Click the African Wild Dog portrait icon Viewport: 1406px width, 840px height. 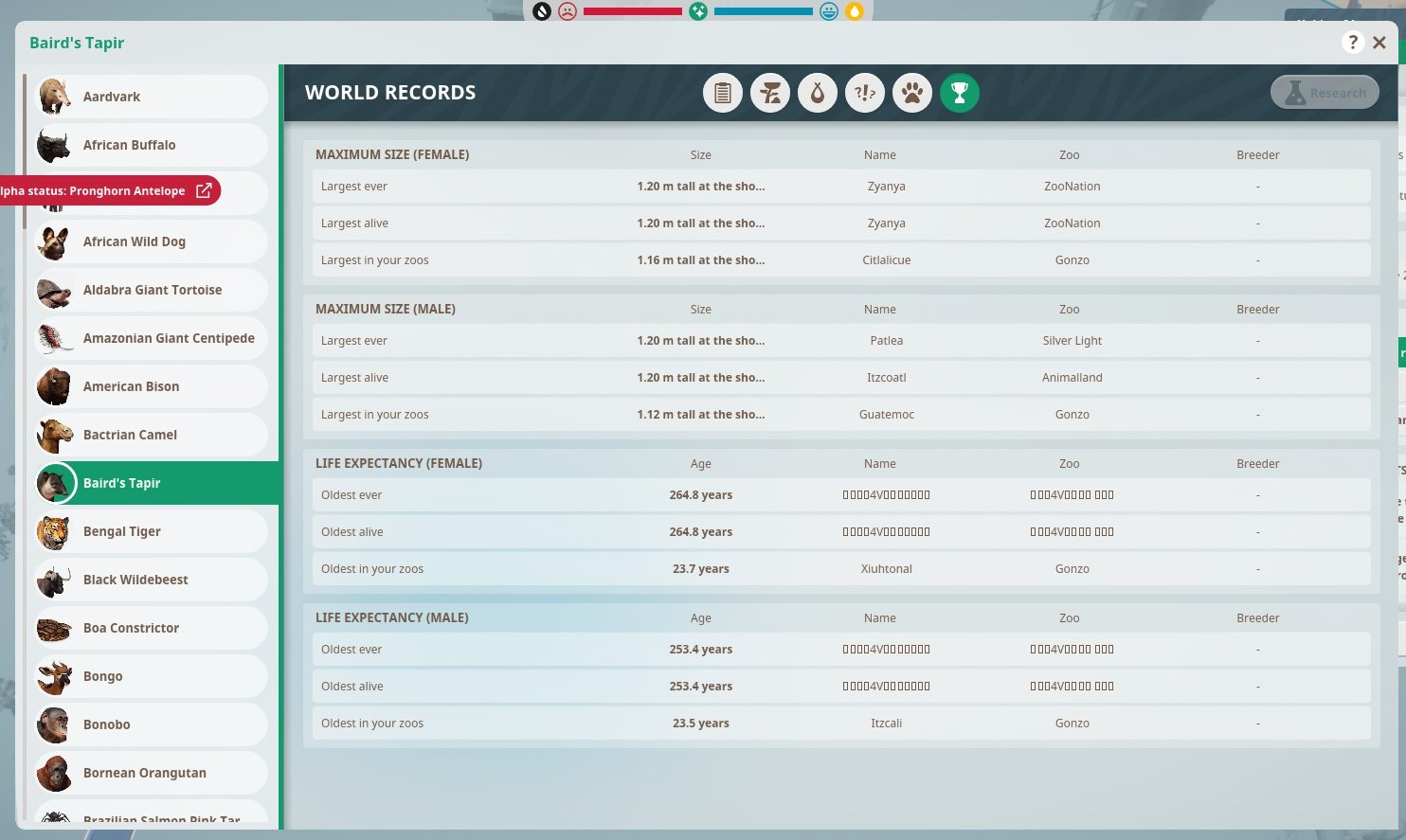[x=55, y=241]
